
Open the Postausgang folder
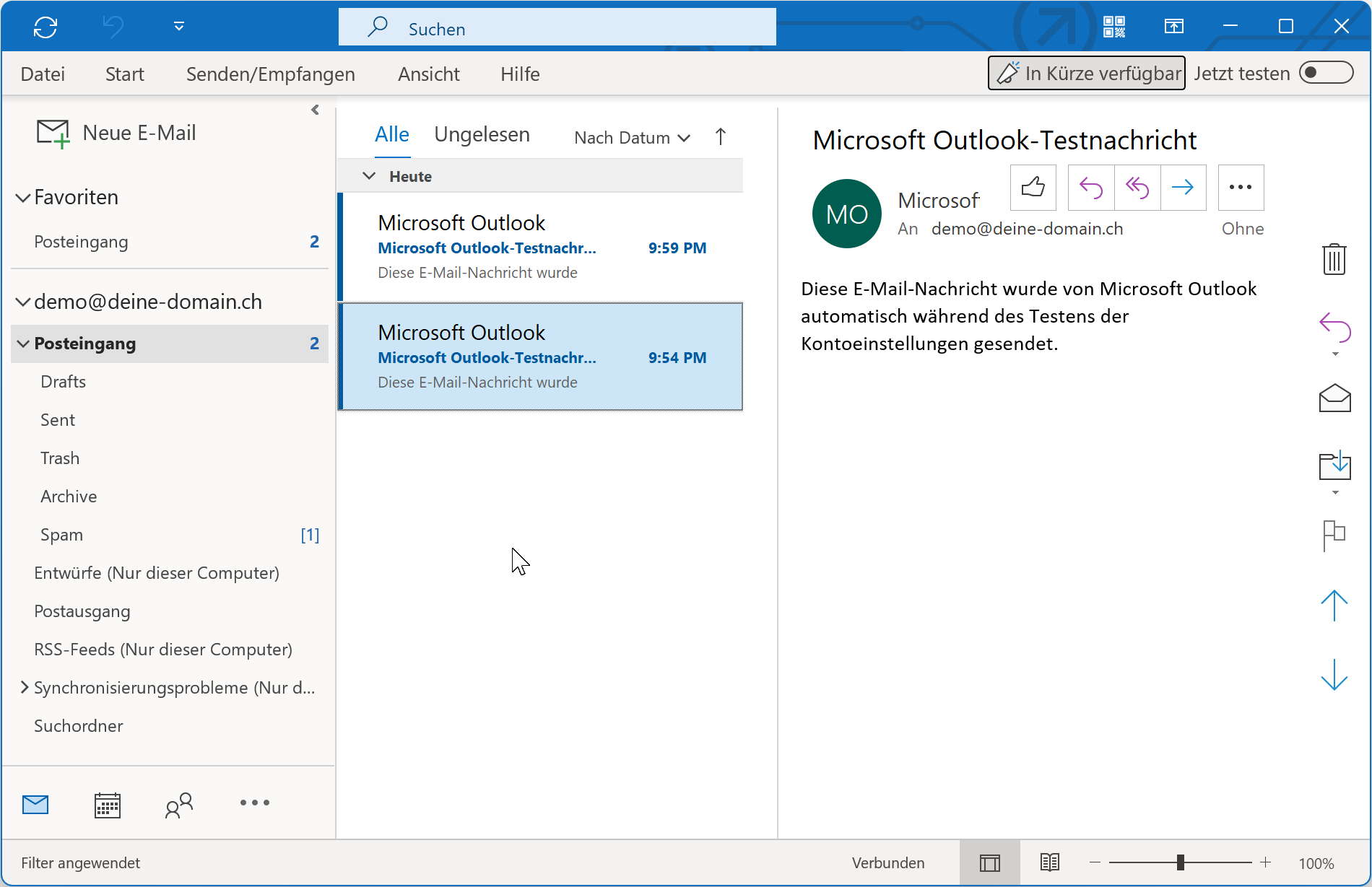point(170,611)
